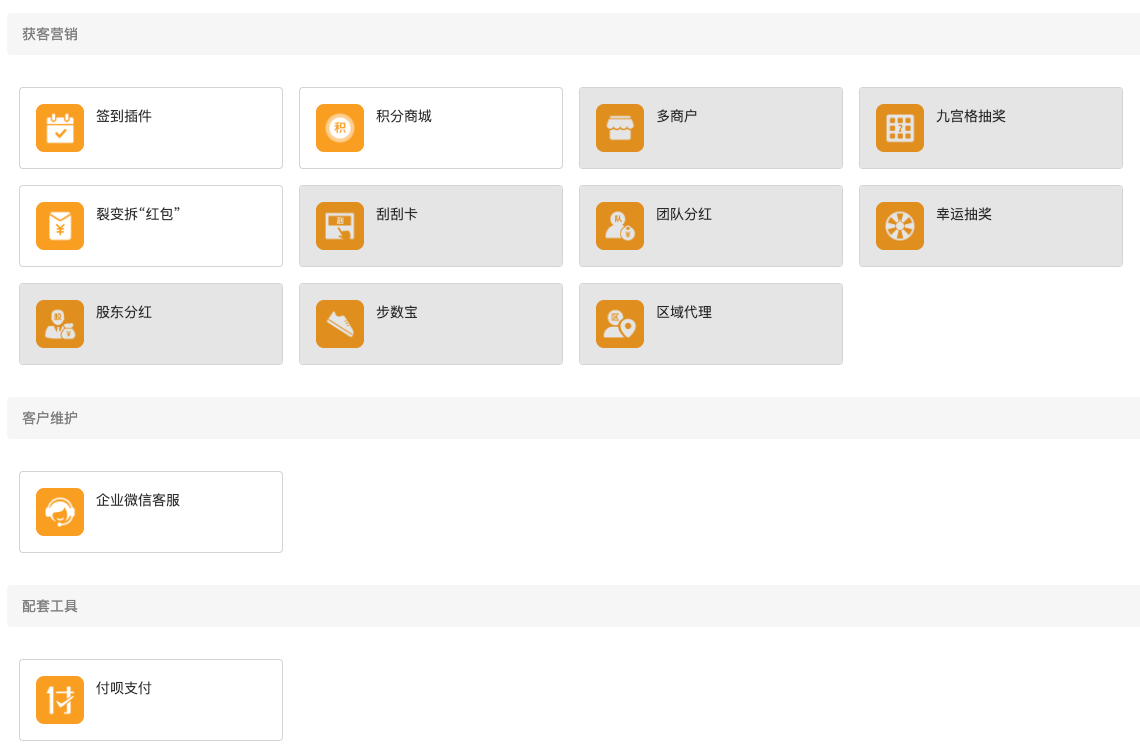Open the 企业微信客服 headset icon
Screen dimensions: 1140x756
point(60,512)
